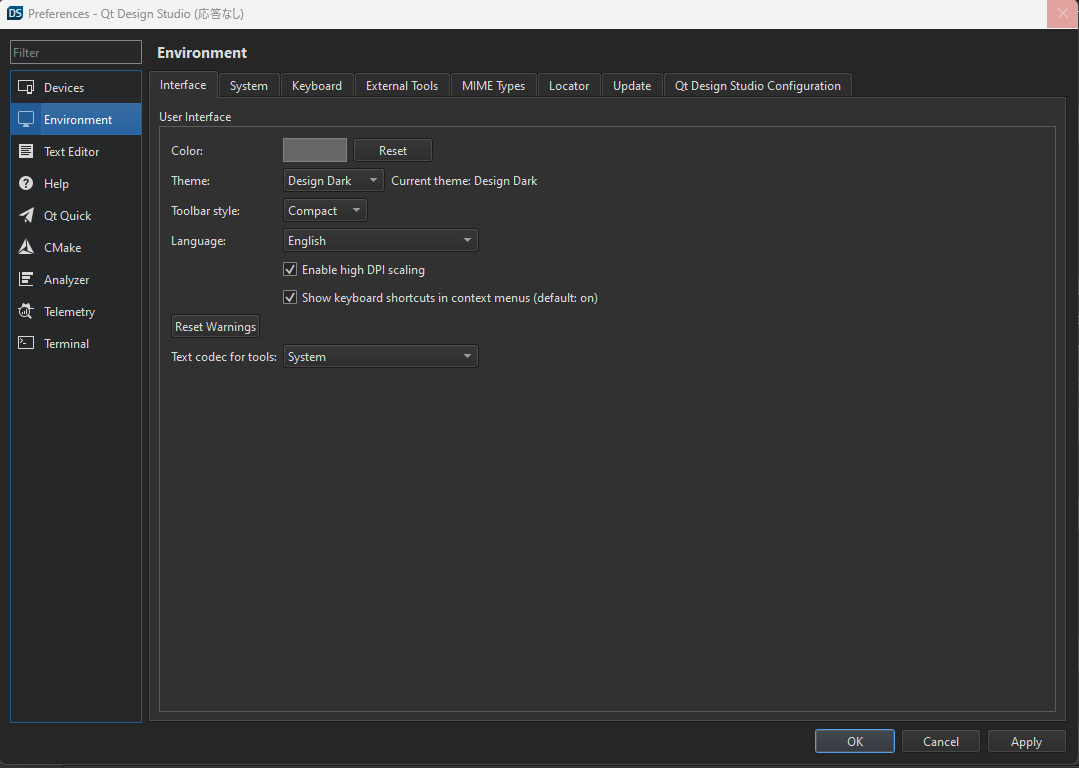The width and height of the screenshot is (1079, 768).
Task: Close the Preferences dialog window
Action: (1062, 14)
